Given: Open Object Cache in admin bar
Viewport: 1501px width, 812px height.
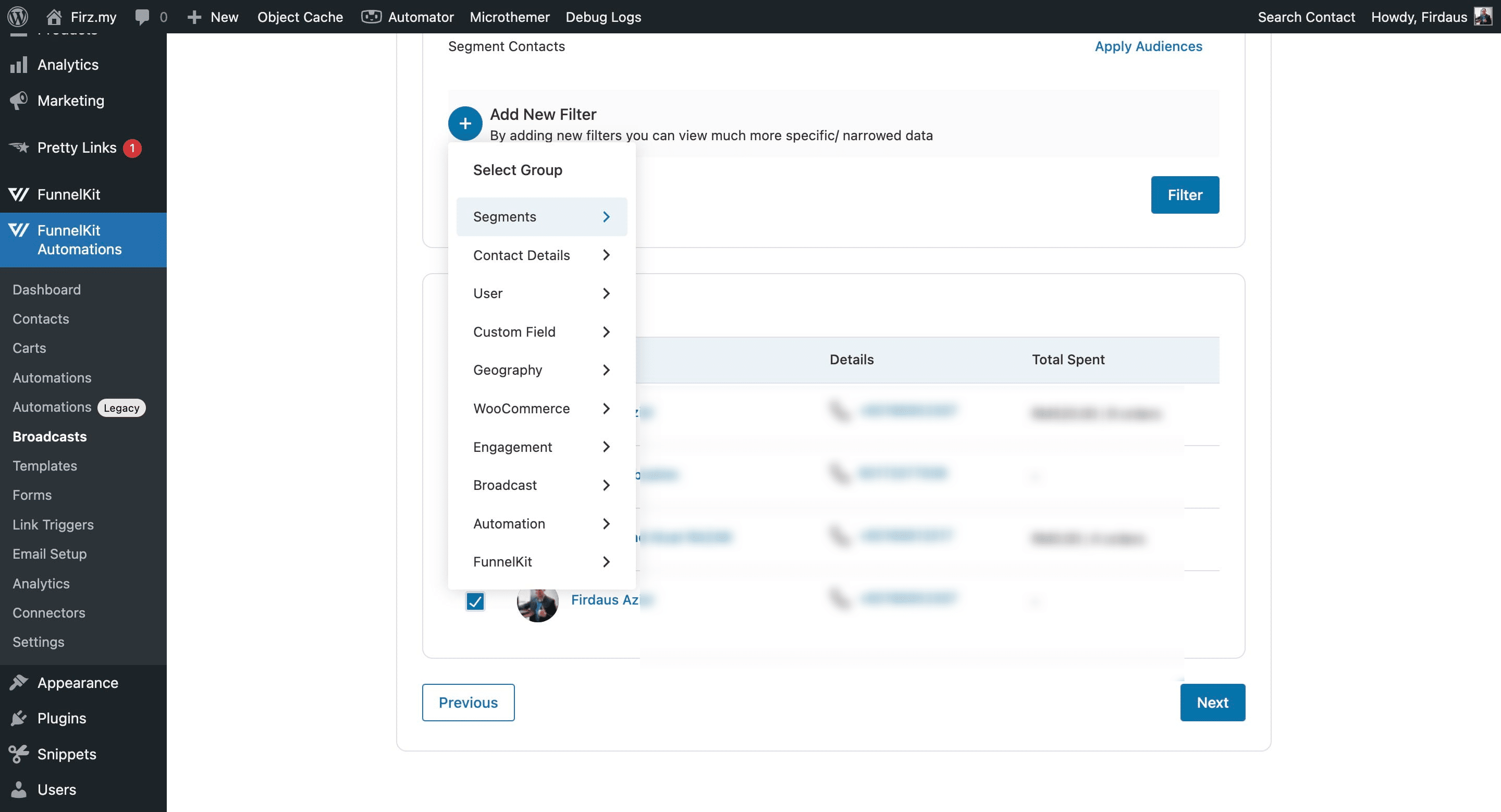Looking at the screenshot, I should [x=300, y=17].
